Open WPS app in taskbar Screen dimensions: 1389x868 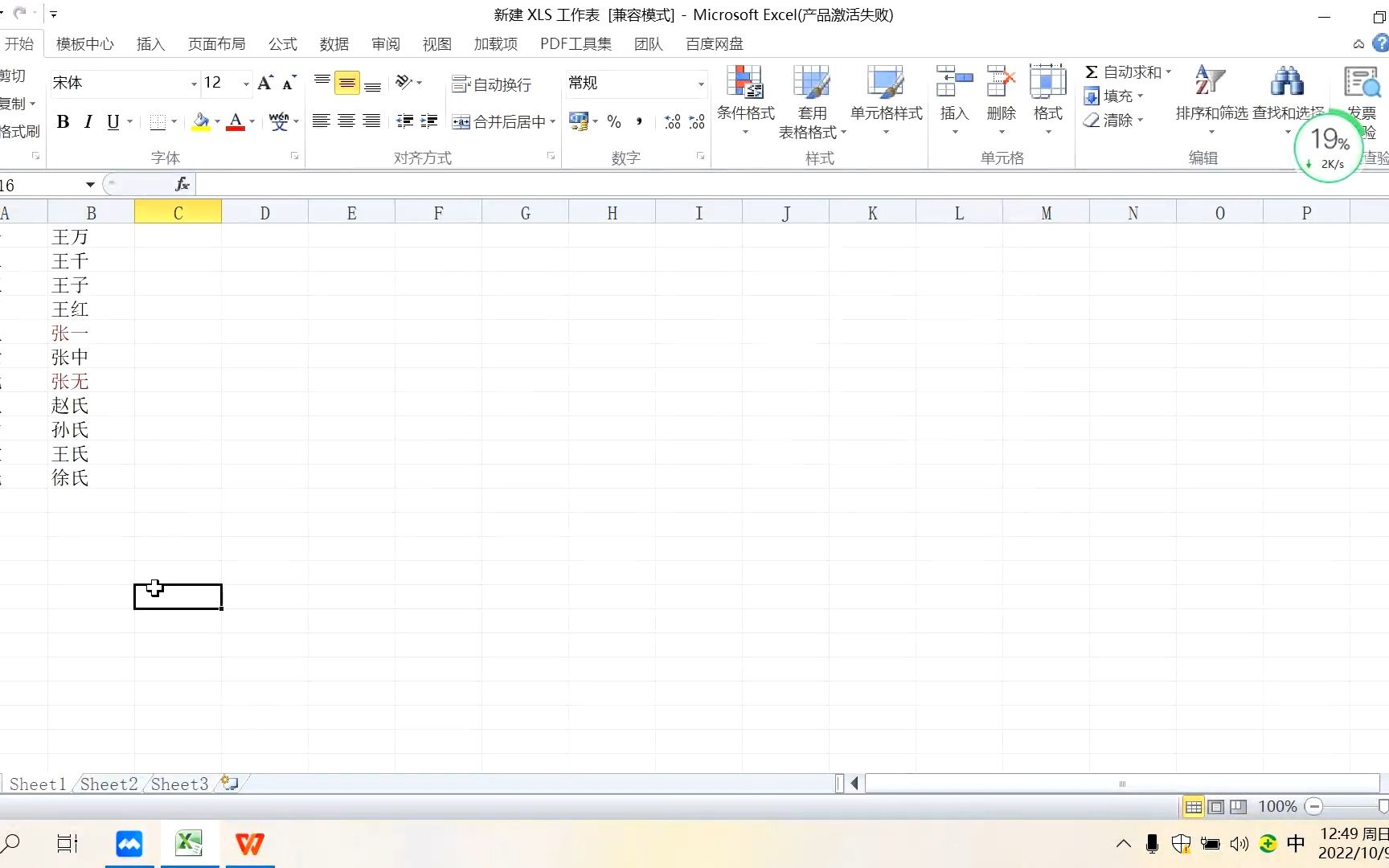point(250,844)
